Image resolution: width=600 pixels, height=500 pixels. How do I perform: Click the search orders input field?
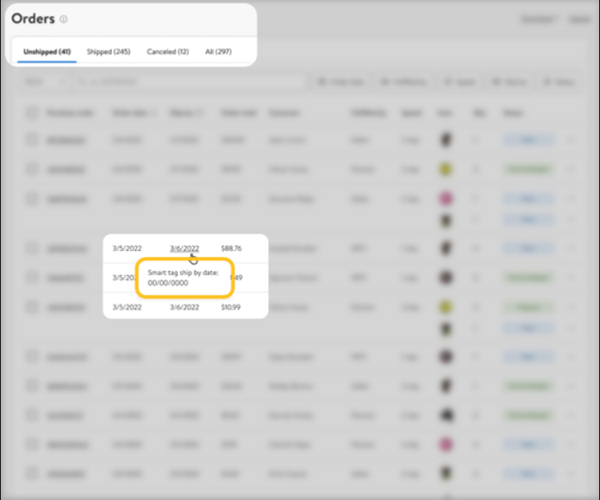click(190, 82)
